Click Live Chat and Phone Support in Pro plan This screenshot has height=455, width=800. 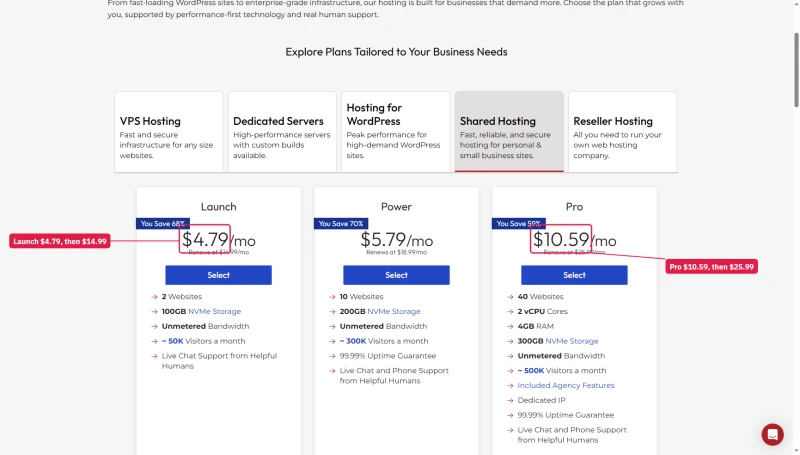tap(572, 435)
